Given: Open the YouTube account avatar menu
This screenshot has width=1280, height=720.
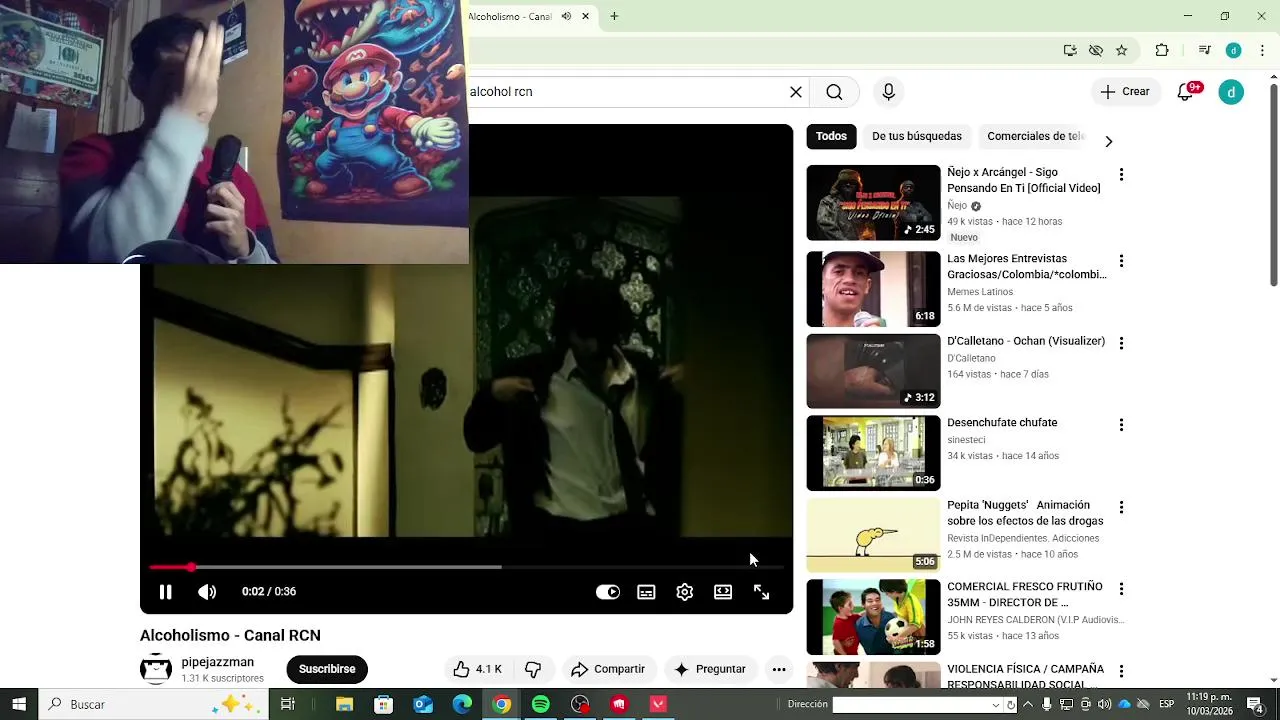Looking at the screenshot, I should [1231, 92].
